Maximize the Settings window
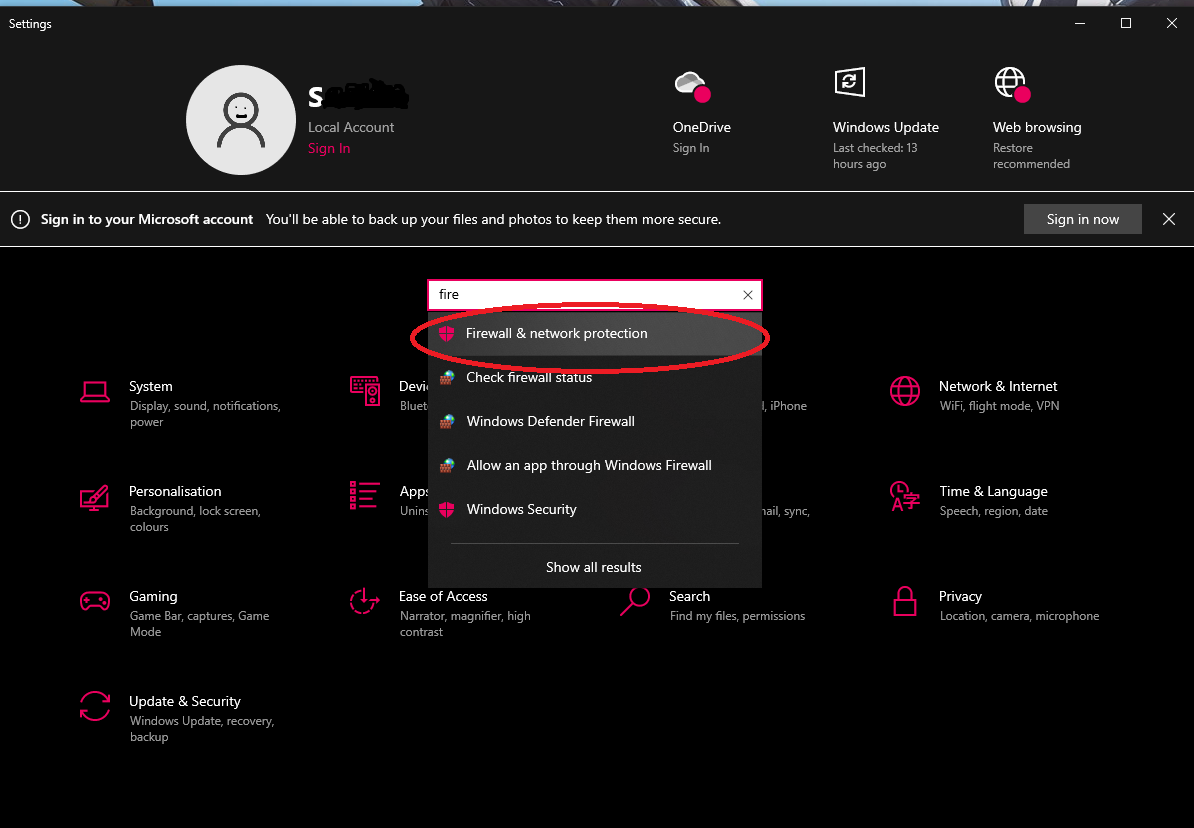 (x=1125, y=24)
